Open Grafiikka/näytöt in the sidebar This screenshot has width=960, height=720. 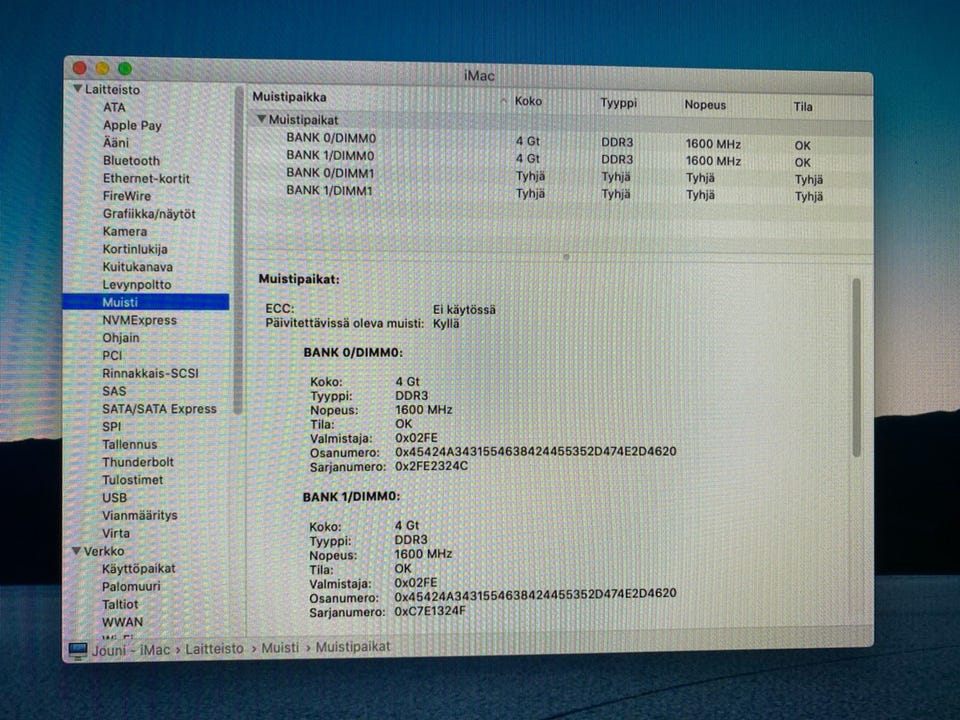click(x=149, y=214)
